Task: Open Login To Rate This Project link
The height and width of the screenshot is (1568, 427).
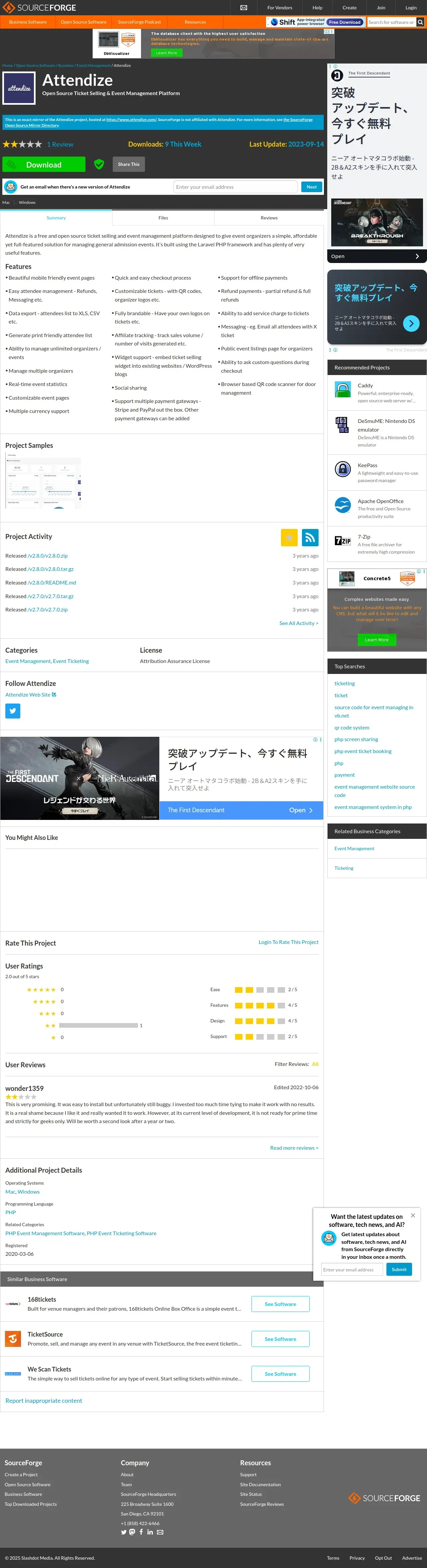Action: (x=288, y=942)
